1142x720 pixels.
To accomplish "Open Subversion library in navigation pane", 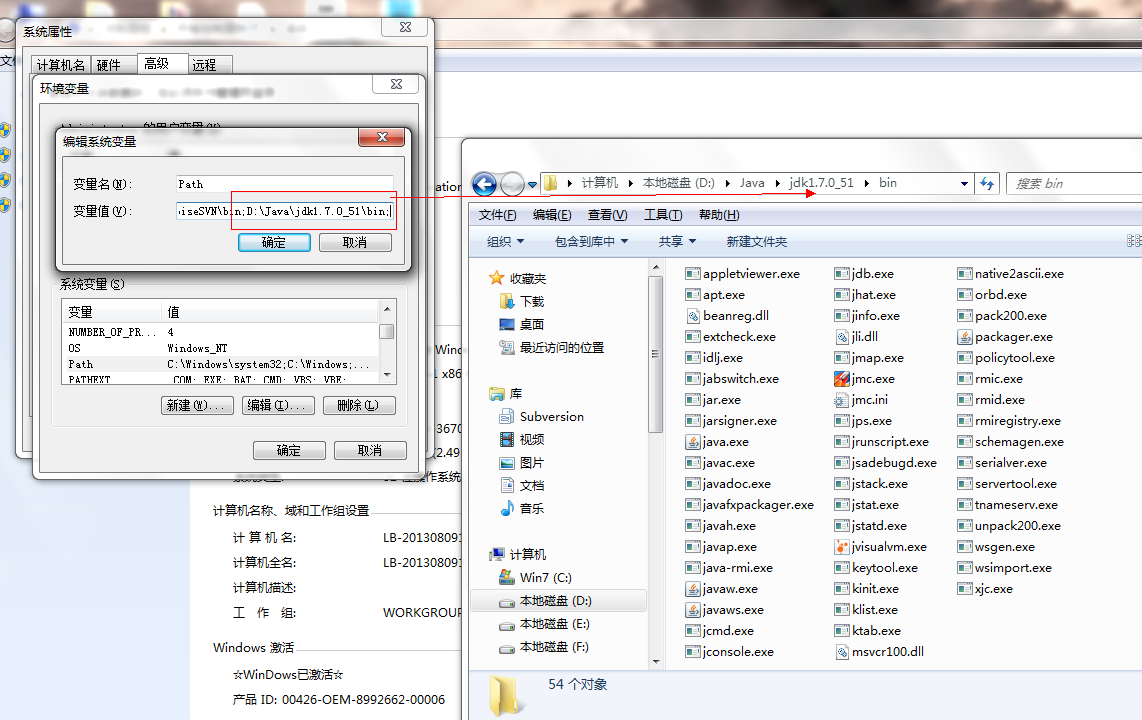I will [551, 417].
